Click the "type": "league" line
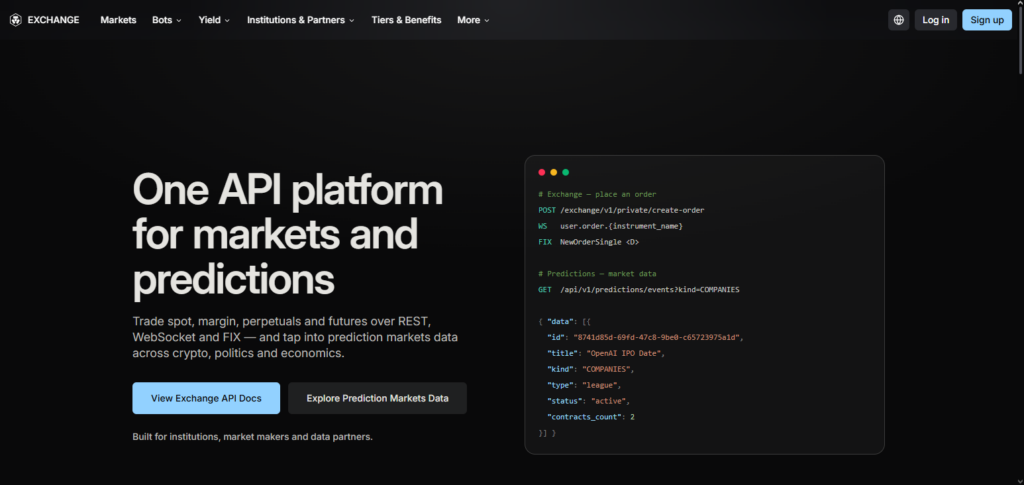 pyautogui.click(x=584, y=385)
